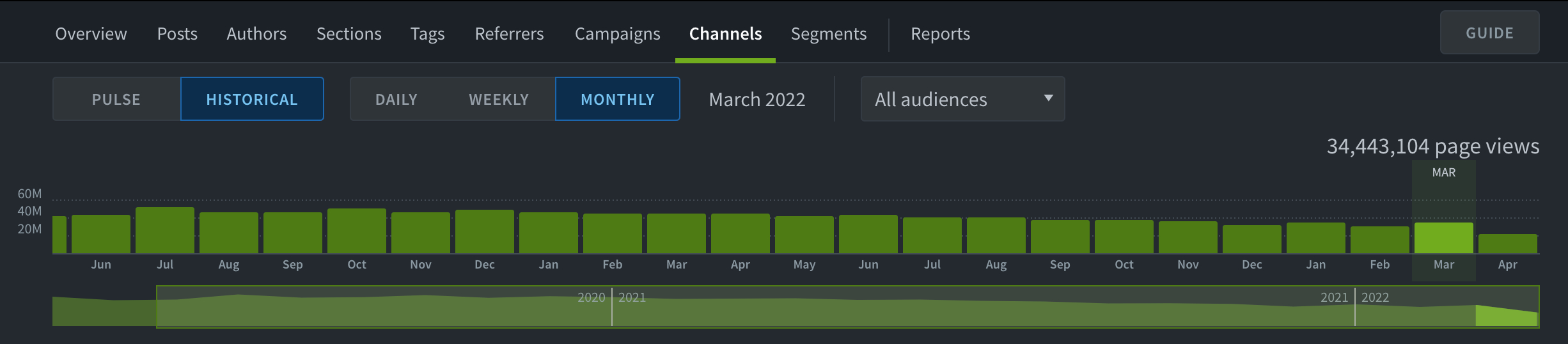Select HISTORICAL mode
The height and width of the screenshot is (344, 1568).
252,99
